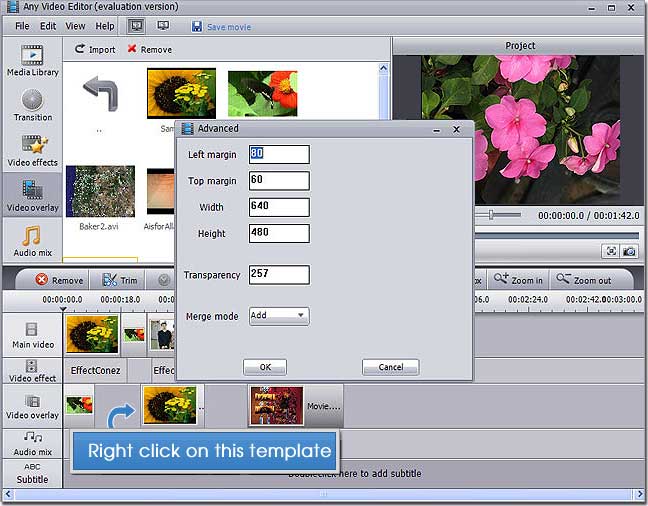This screenshot has height=506, width=648.
Task: Open the File menu
Action: (x=22, y=26)
